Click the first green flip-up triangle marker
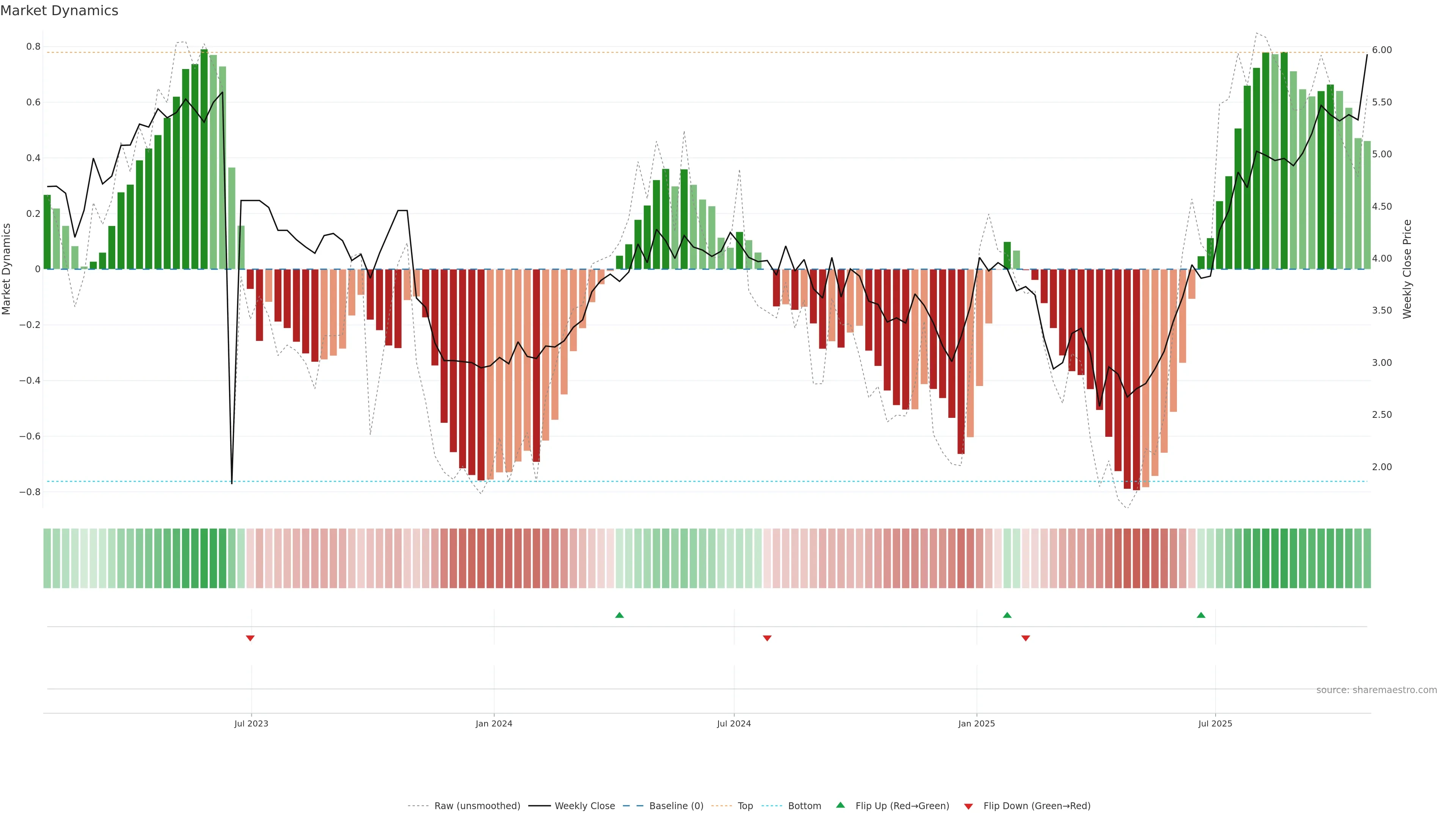Image resolution: width=1456 pixels, height=819 pixels. click(x=619, y=615)
